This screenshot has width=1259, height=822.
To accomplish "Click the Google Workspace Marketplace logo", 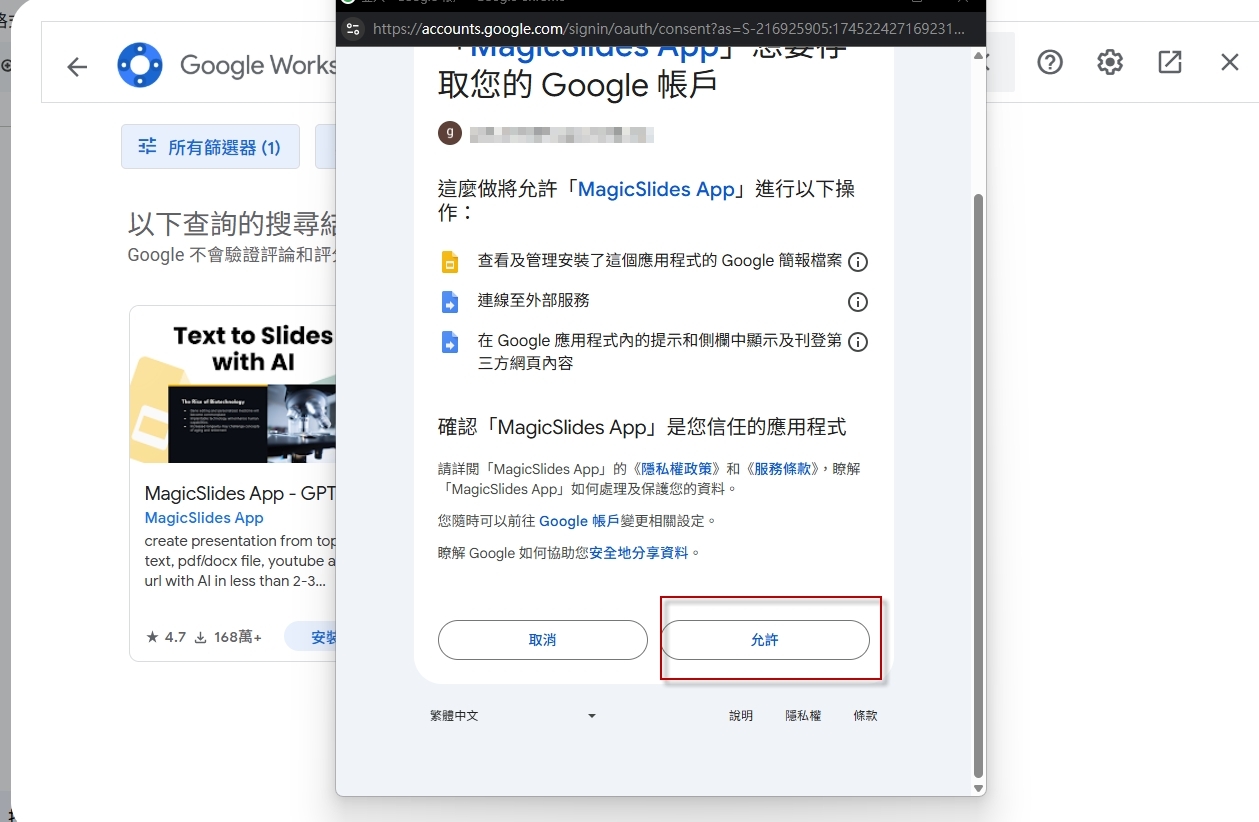I will [139, 64].
